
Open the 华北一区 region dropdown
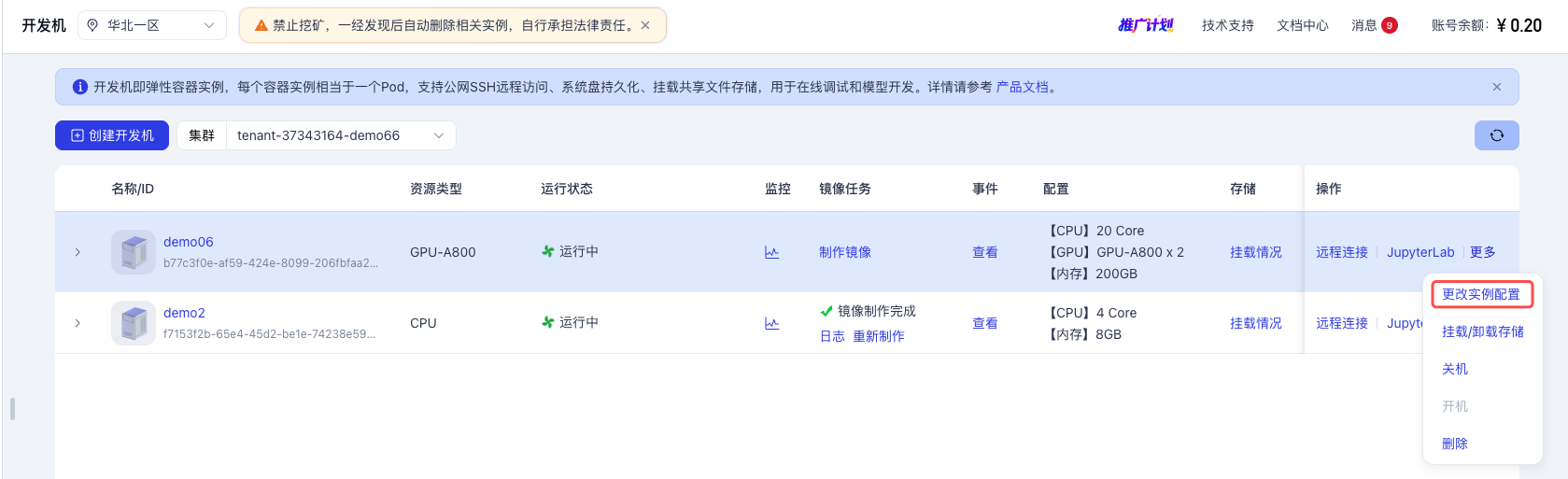click(151, 25)
